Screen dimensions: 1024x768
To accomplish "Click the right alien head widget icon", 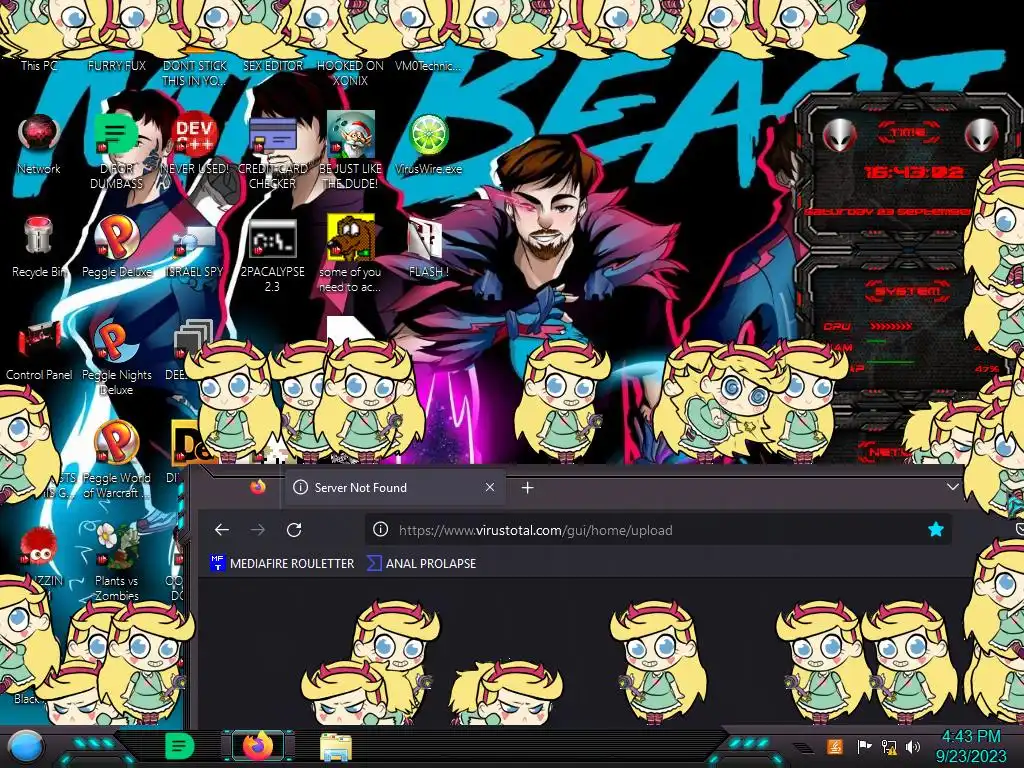I will click(x=982, y=136).
